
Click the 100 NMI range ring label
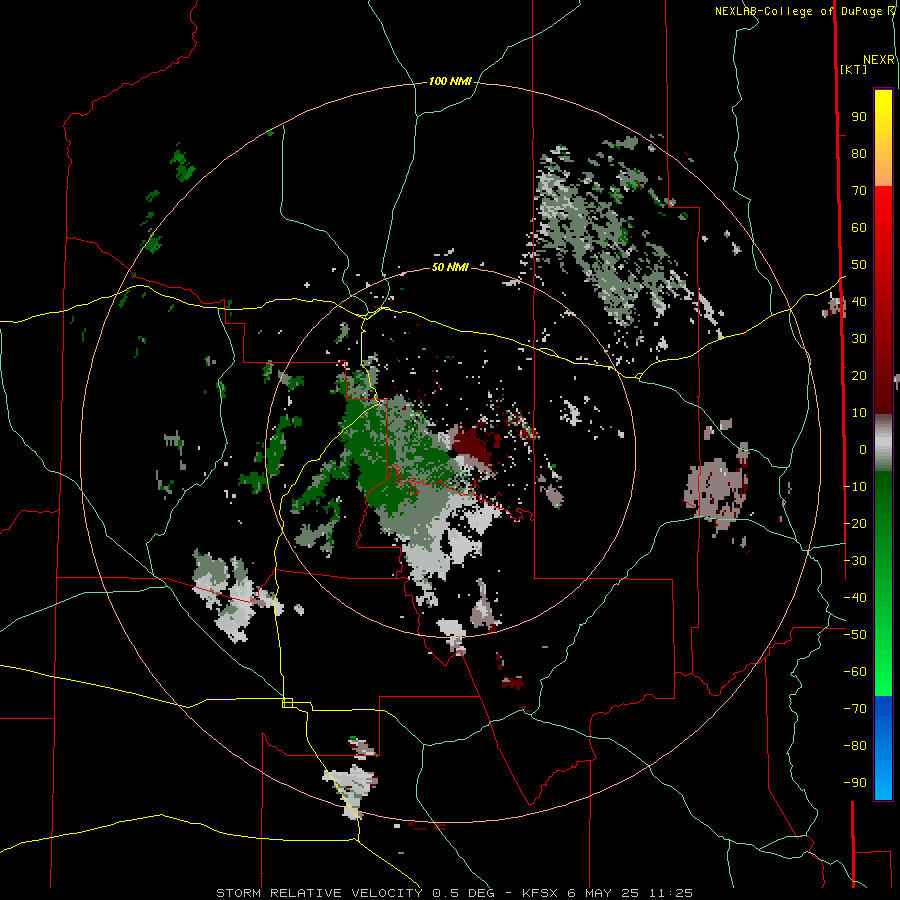[x=450, y=82]
